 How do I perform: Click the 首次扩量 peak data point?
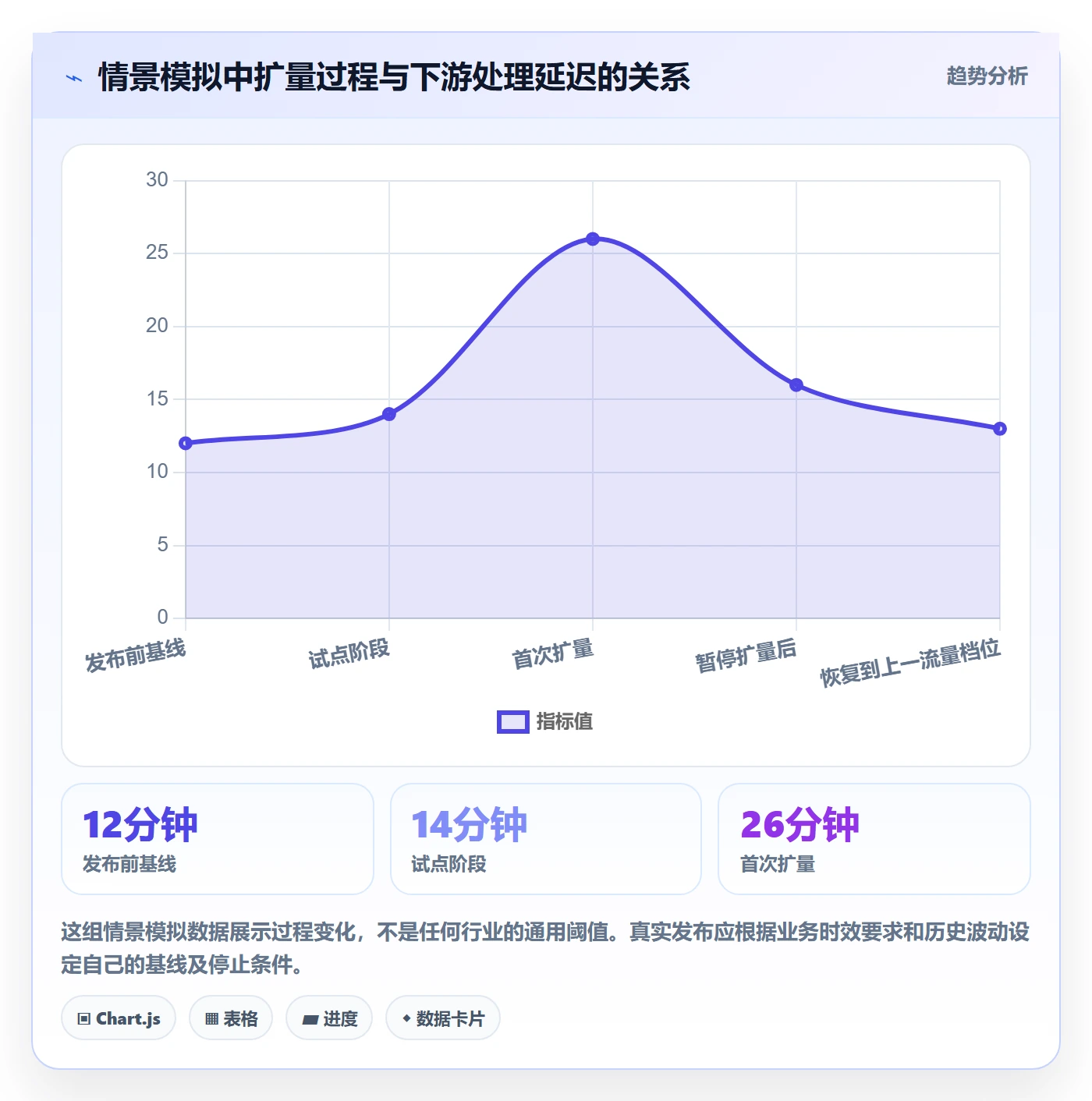(x=593, y=239)
